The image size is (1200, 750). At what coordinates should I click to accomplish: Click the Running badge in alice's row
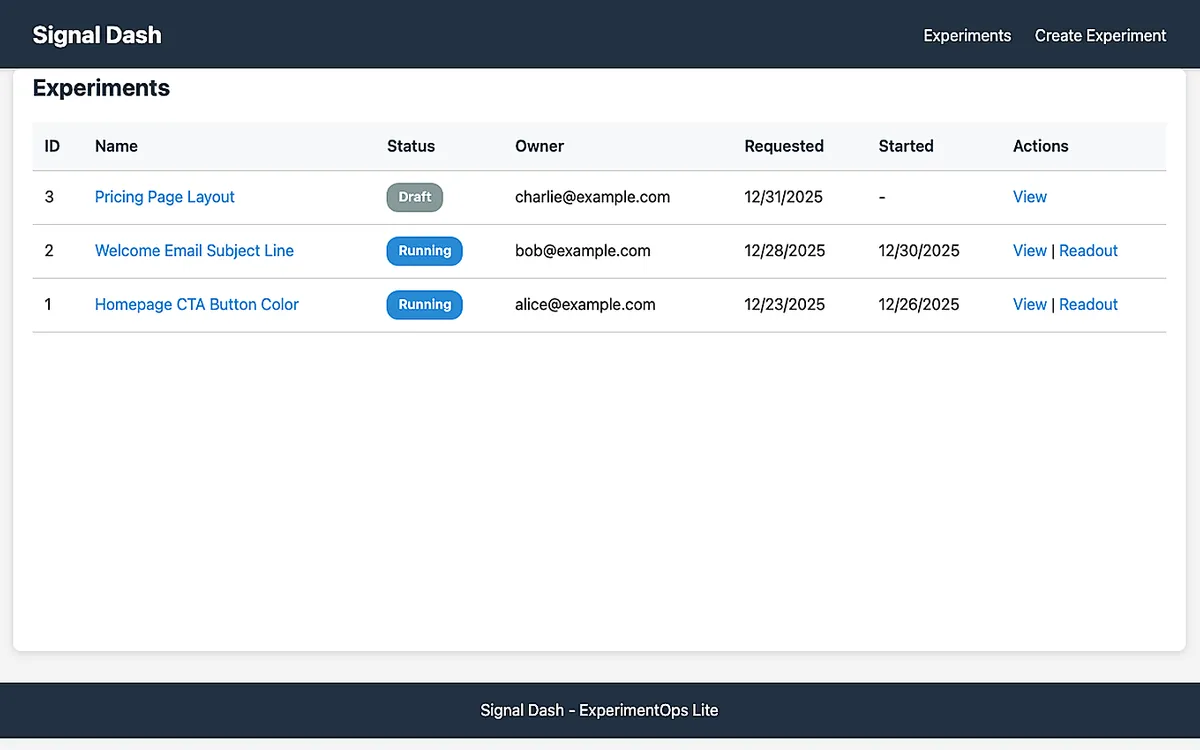click(425, 305)
